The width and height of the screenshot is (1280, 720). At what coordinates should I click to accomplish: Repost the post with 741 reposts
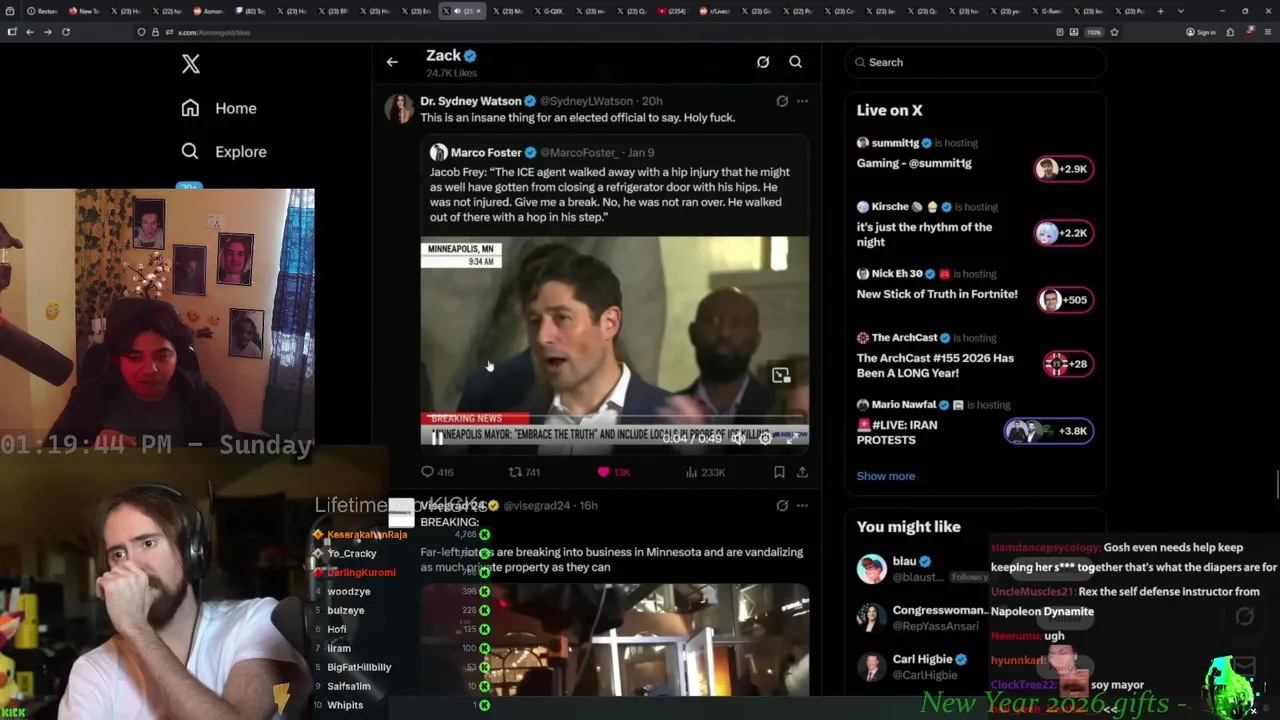[x=525, y=472]
